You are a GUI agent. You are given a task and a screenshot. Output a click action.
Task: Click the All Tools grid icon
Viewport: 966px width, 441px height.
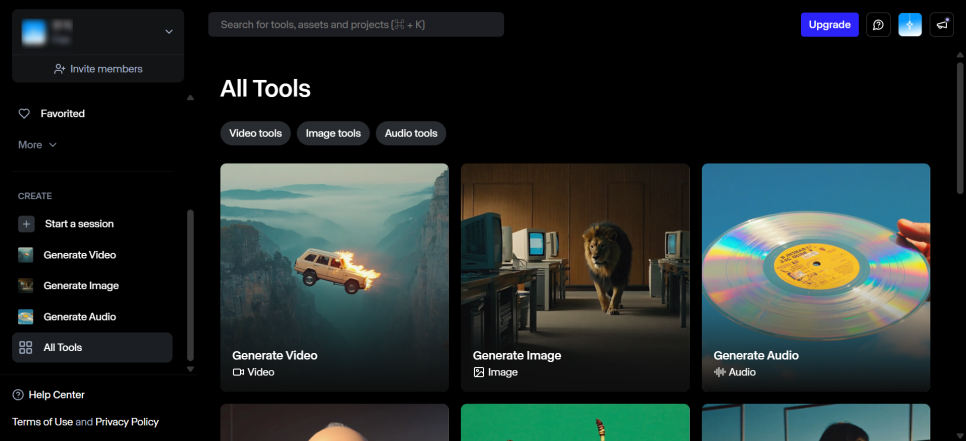point(26,347)
